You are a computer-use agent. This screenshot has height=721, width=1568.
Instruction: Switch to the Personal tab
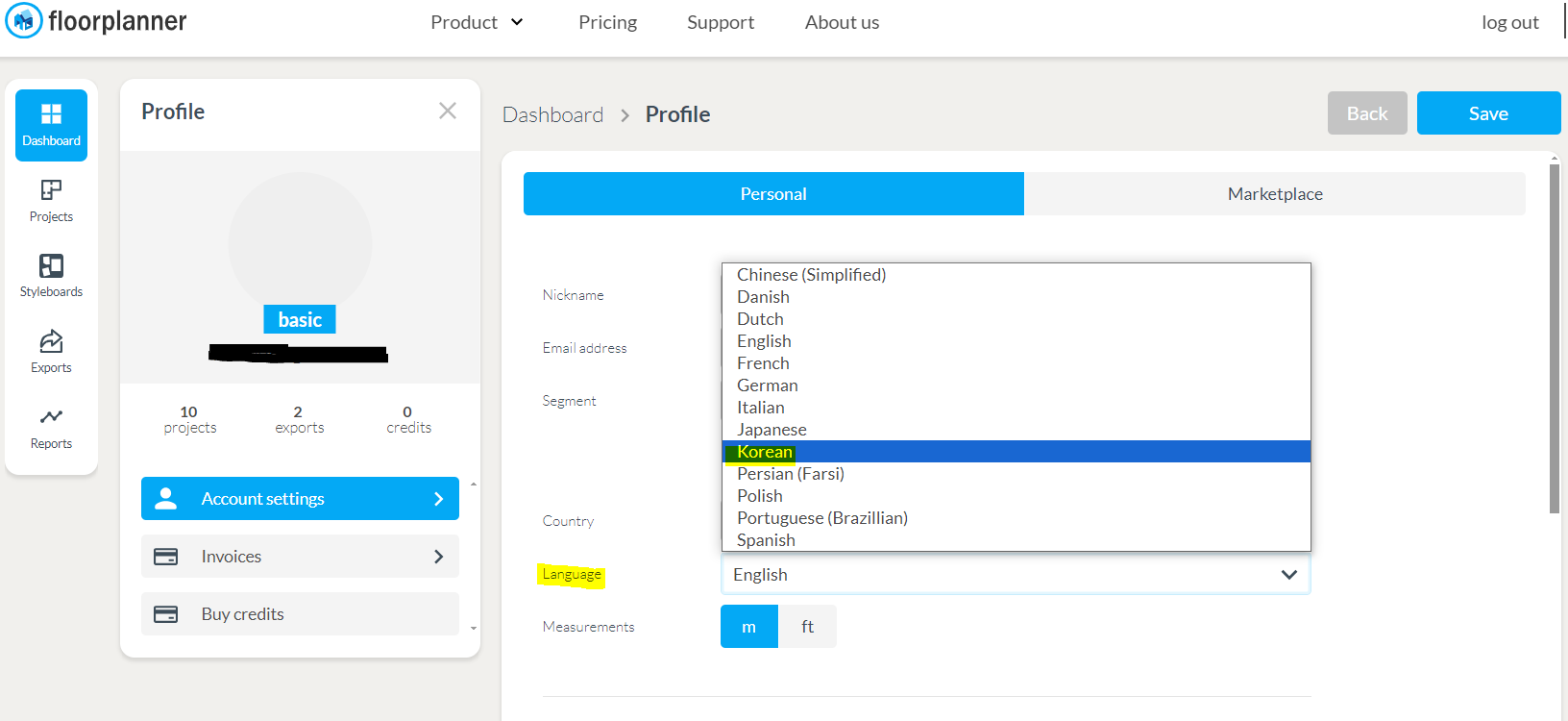(x=773, y=194)
